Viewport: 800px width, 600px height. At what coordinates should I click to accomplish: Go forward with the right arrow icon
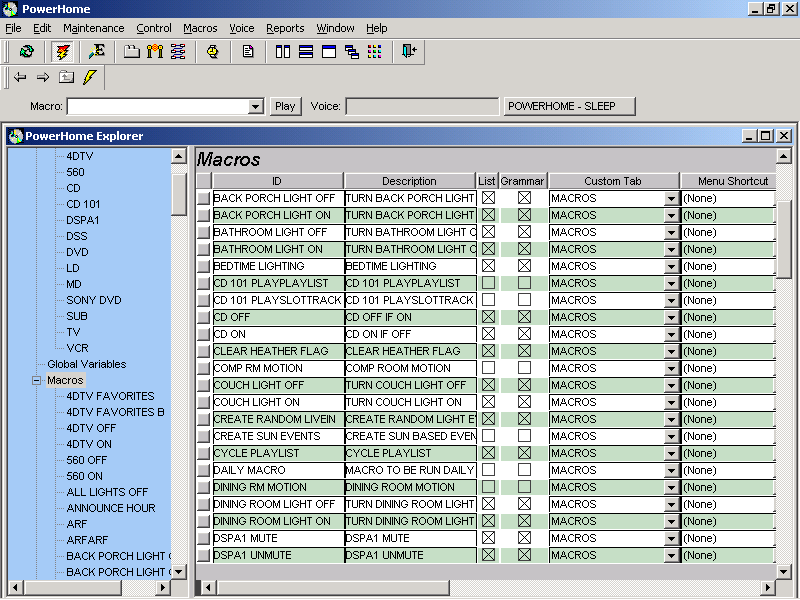(43, 77)
